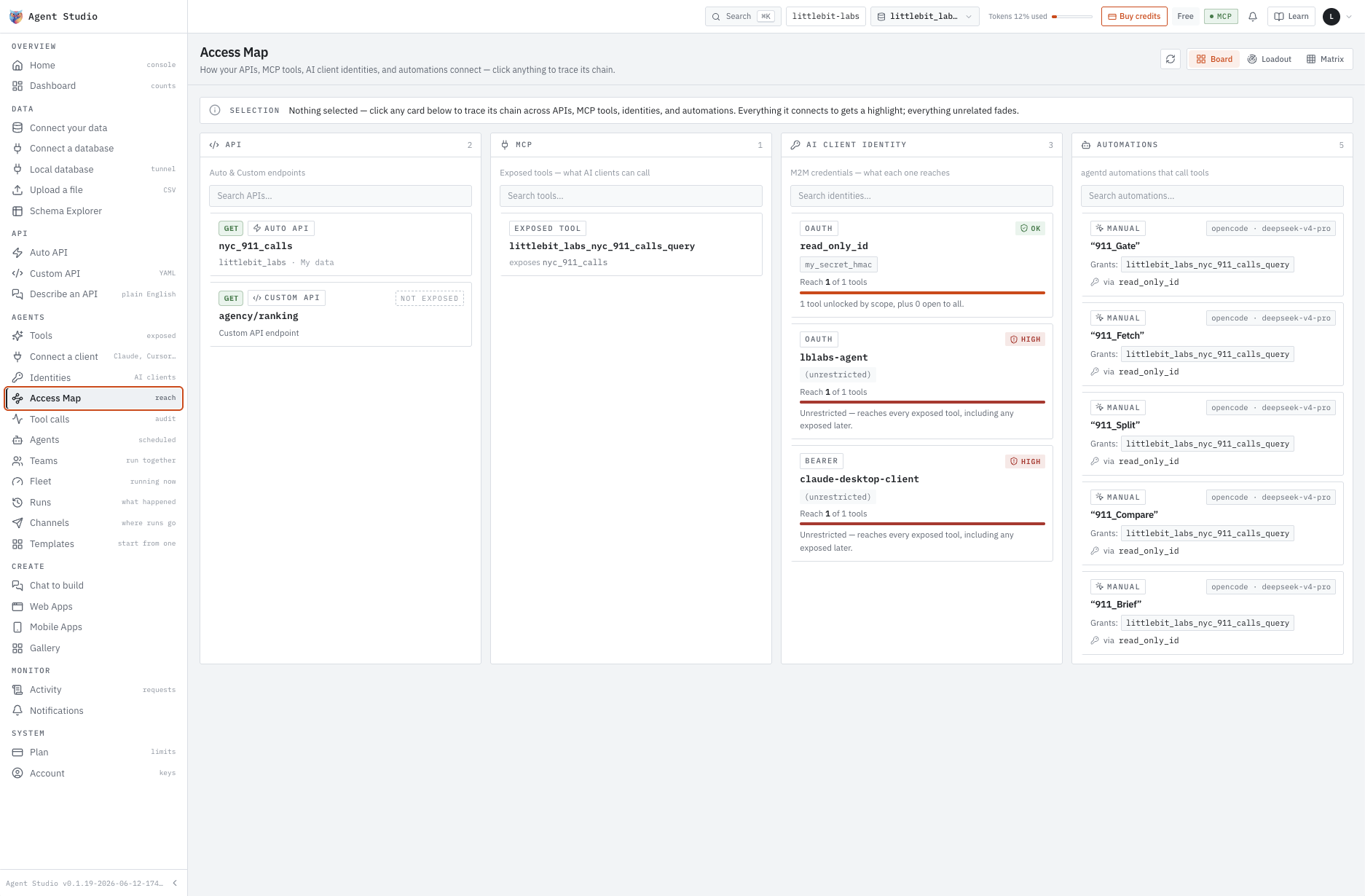Select the “911_Brief” automation card
The height and width of the screenshot is (896, 1365).
coord(1212,613)
